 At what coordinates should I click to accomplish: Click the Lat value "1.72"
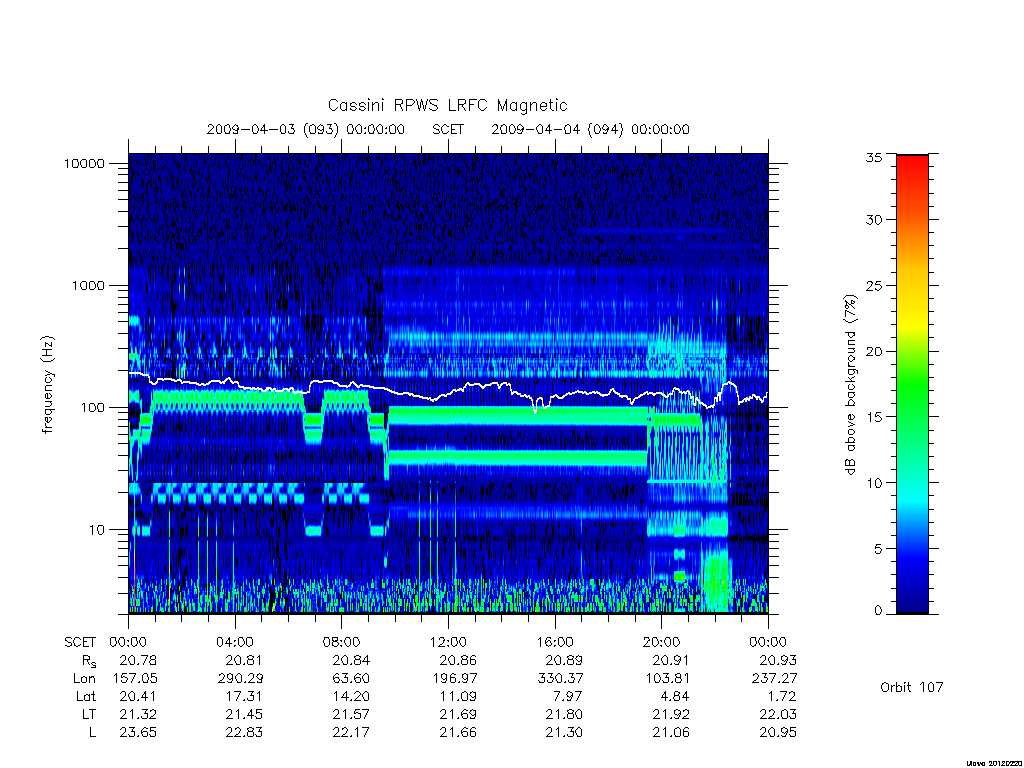(x=782, y=696)
